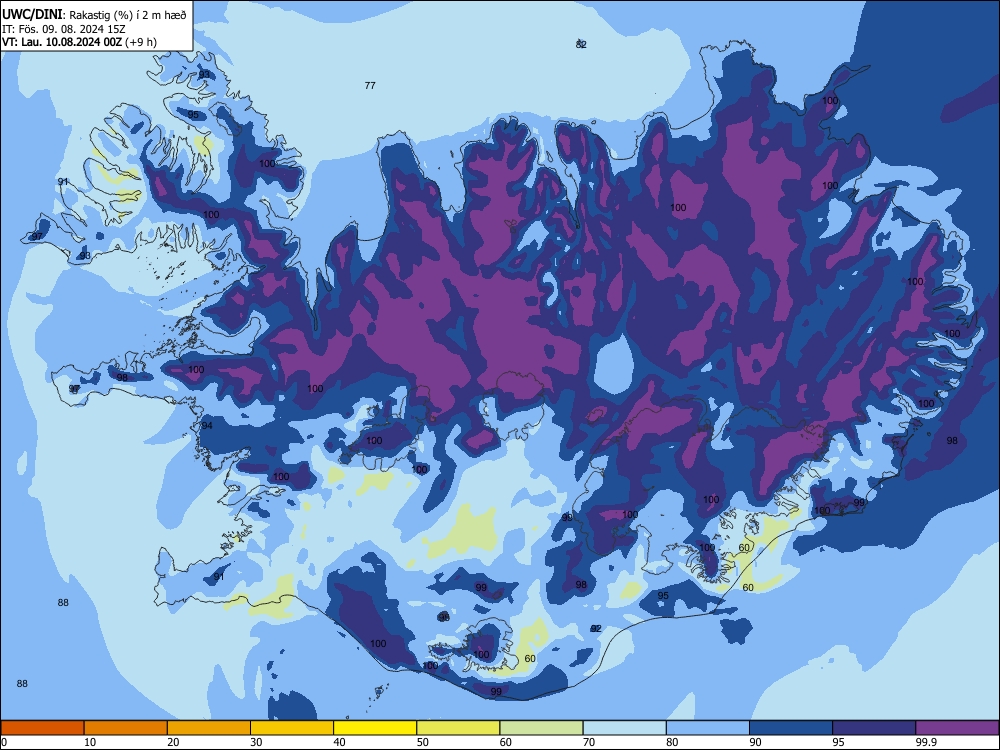1000x750 pixels.
Task: Click the "80" legend tick label
Action: click(x=672, y=742)
